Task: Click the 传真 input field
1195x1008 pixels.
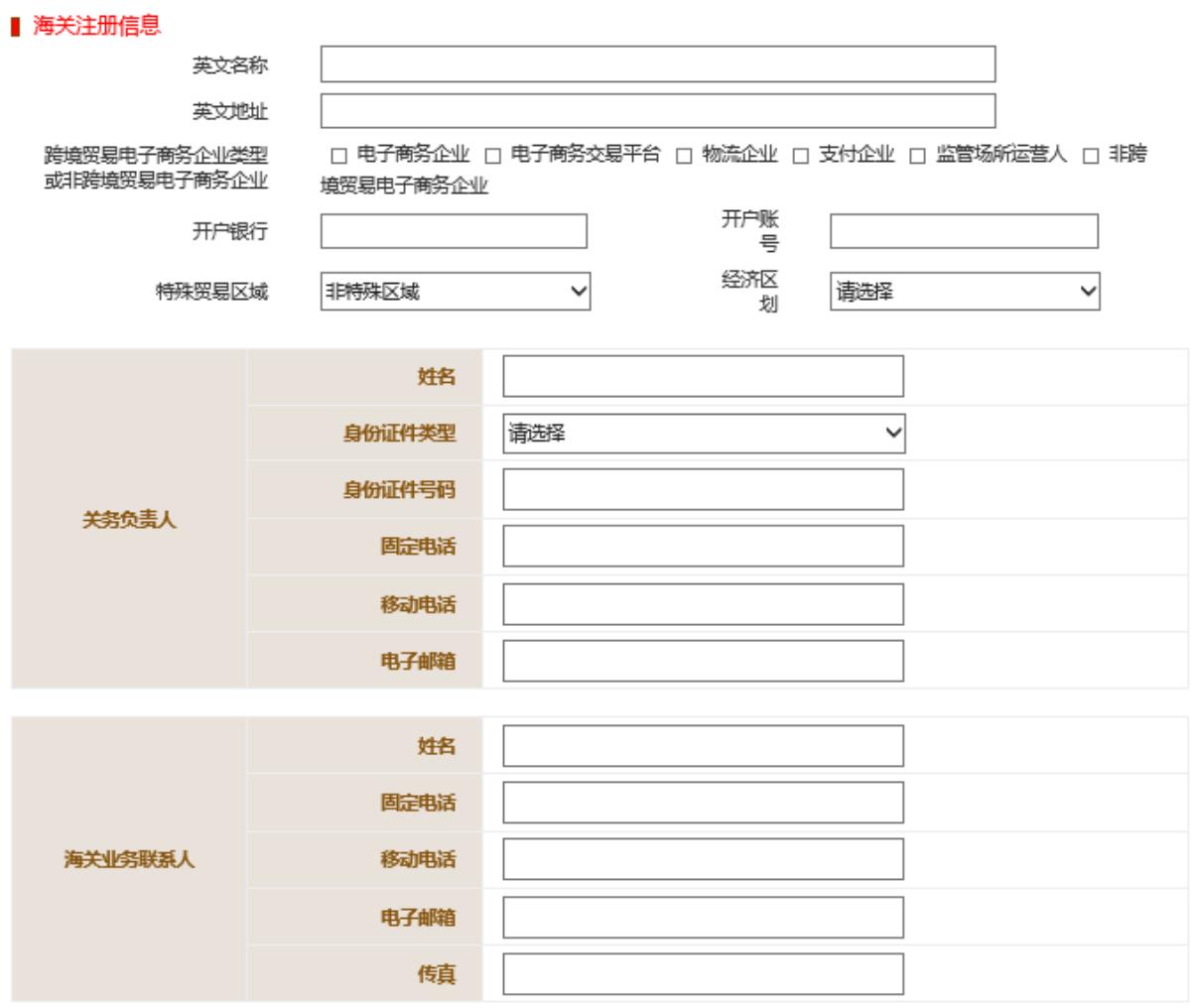Action: 703,974
